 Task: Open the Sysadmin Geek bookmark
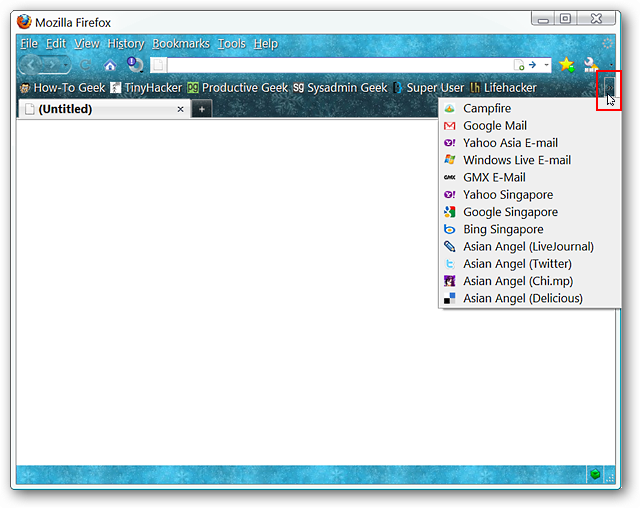point(340,88)
